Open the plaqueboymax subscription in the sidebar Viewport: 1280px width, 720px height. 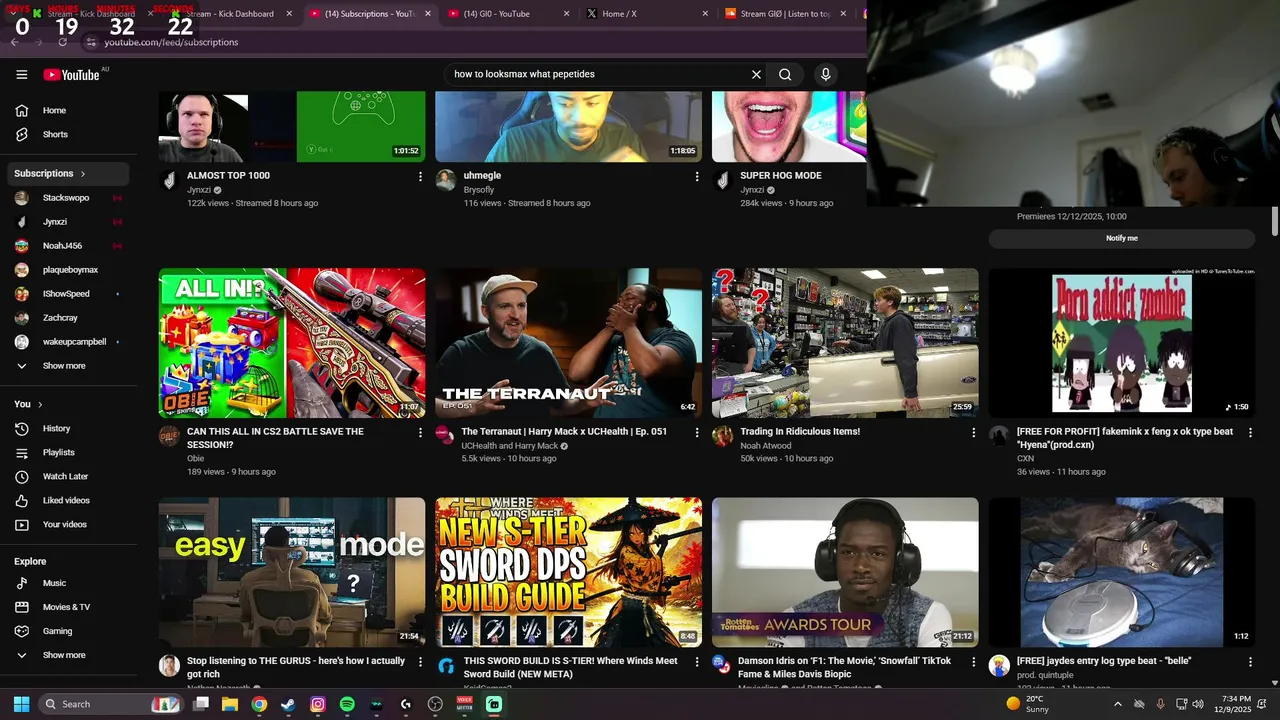[x=66, y=270]
